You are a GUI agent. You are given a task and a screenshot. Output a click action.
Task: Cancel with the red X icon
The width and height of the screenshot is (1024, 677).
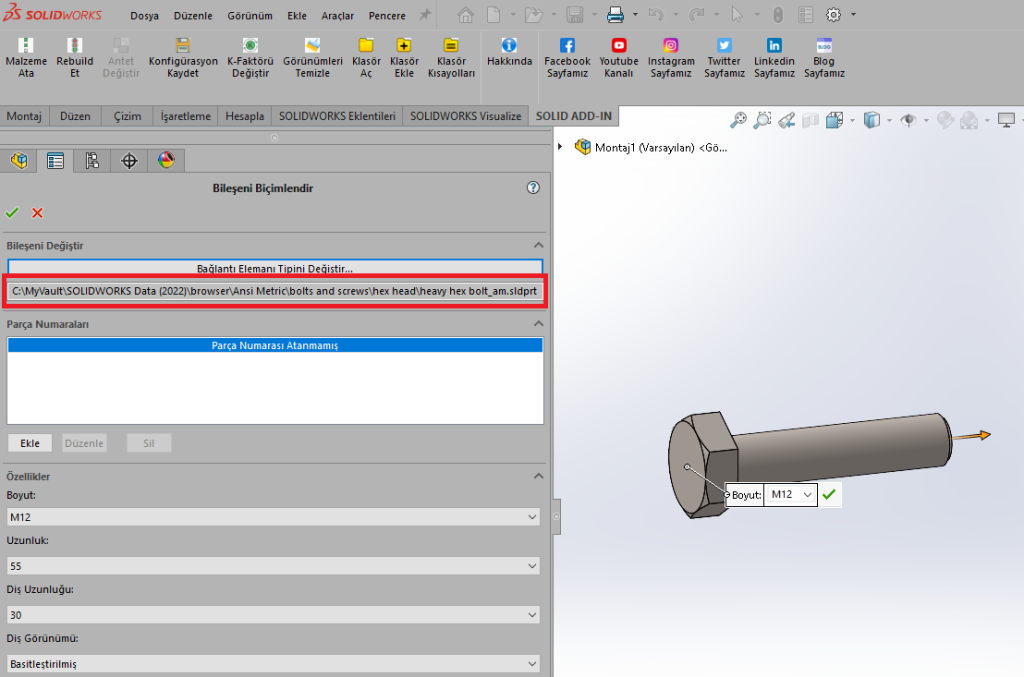click(x=38, y=213)
